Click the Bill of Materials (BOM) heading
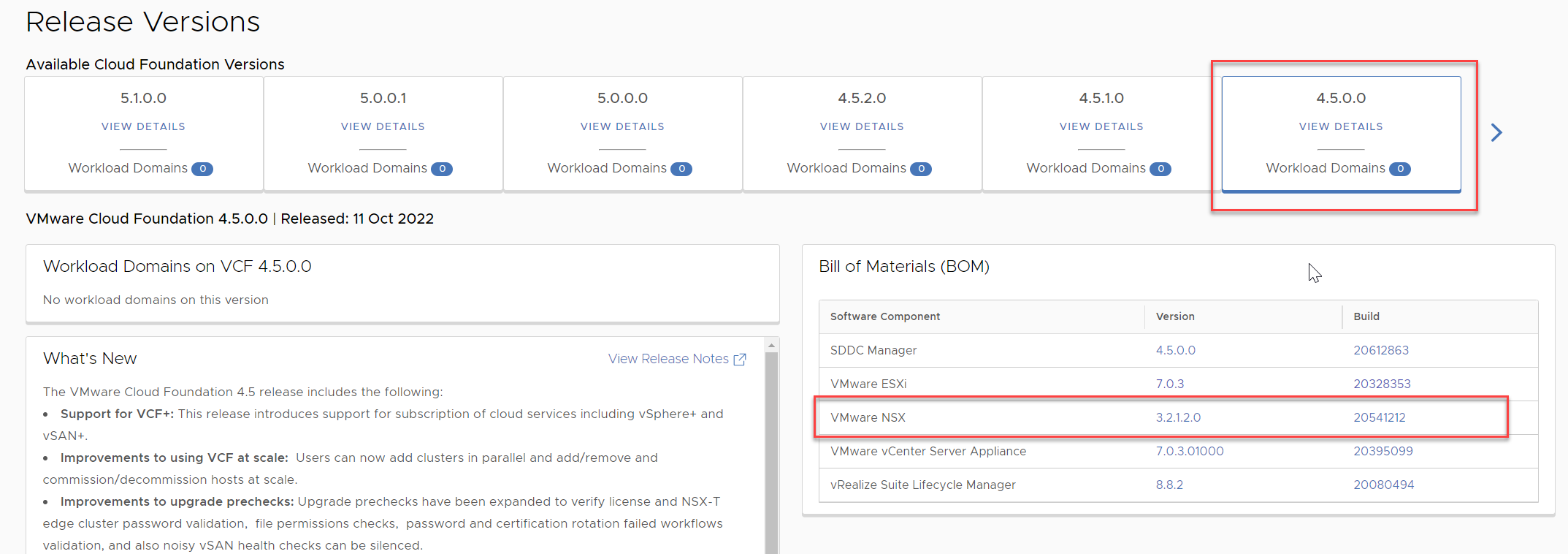The image size is (1568, 554). click(904, 266)
